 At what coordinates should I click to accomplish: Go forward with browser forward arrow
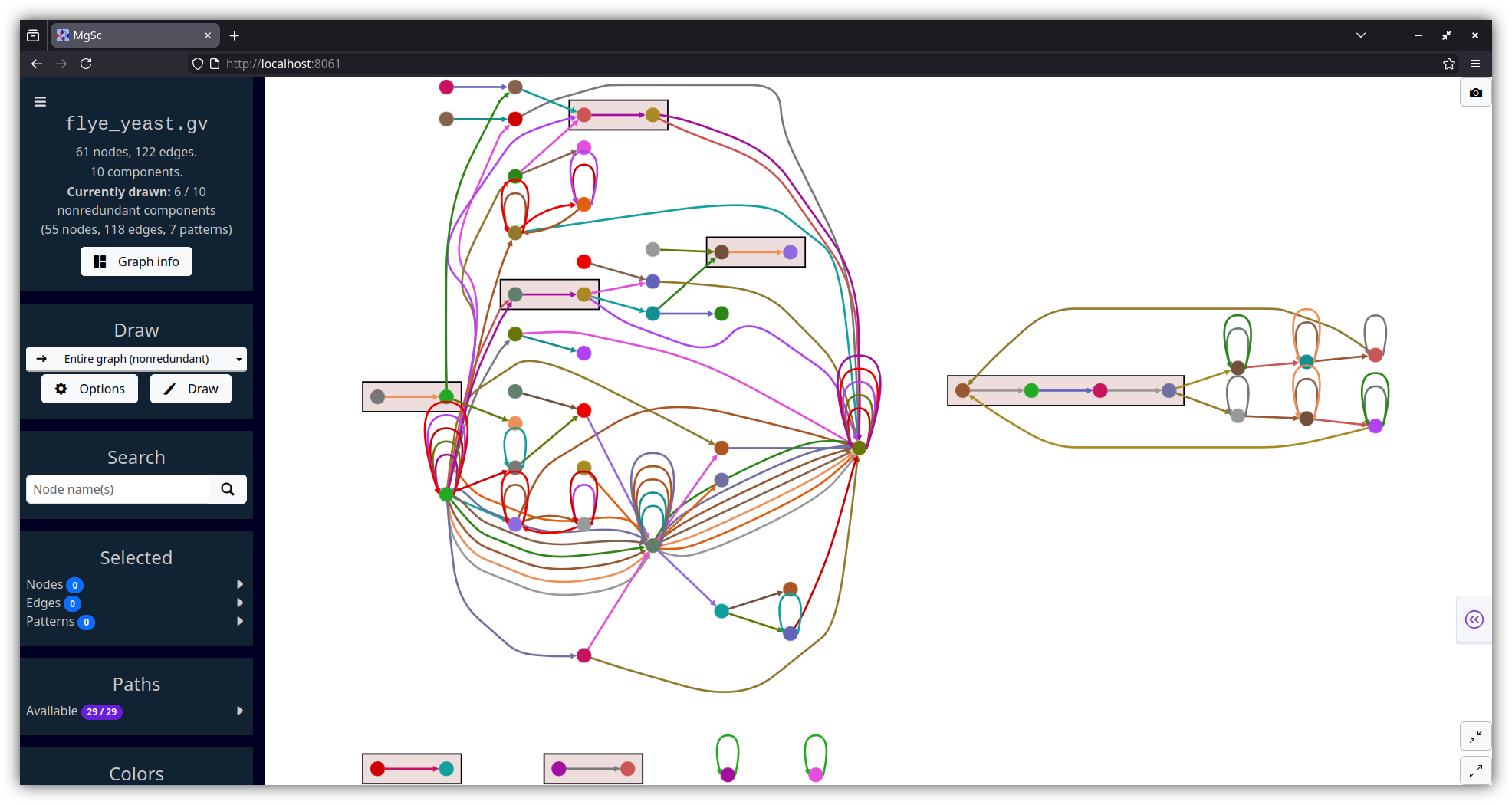pos(61,64)
